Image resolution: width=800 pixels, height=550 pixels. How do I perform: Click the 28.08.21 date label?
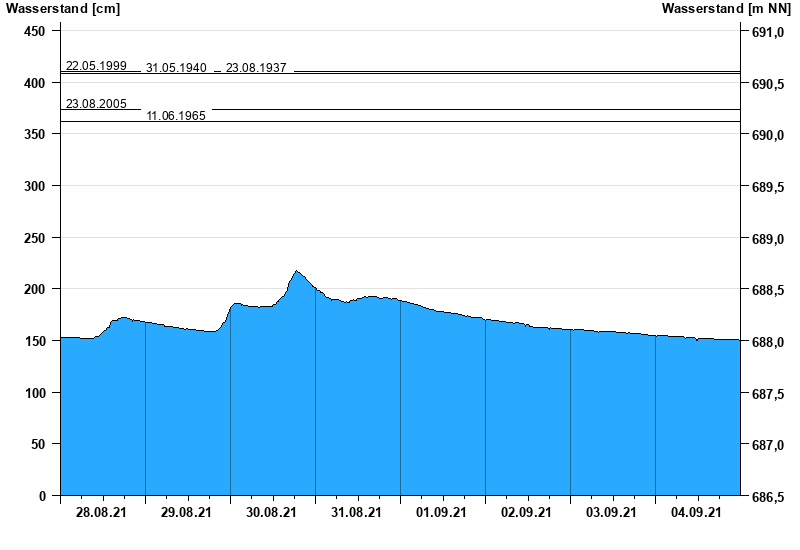[x=102, y=513]
